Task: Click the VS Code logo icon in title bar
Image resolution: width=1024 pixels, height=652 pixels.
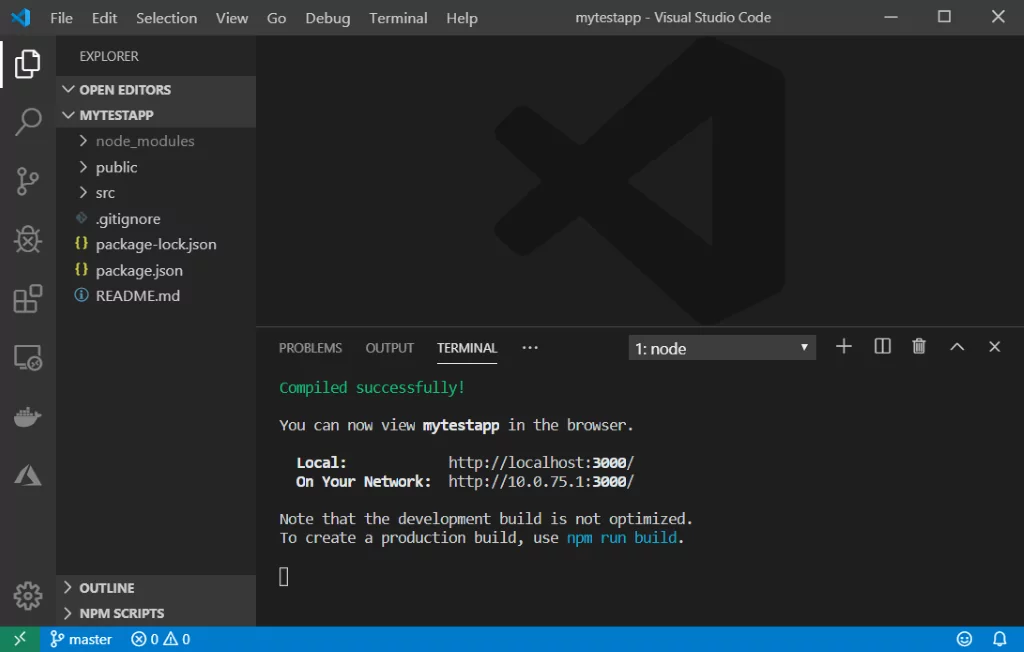Action: pyautogui.click(x=21, y=18)
